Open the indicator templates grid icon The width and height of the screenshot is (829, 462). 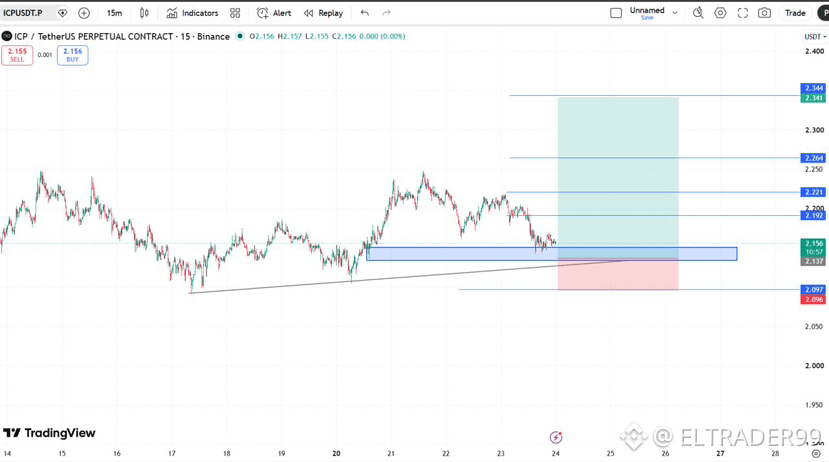tap(235, 13)
